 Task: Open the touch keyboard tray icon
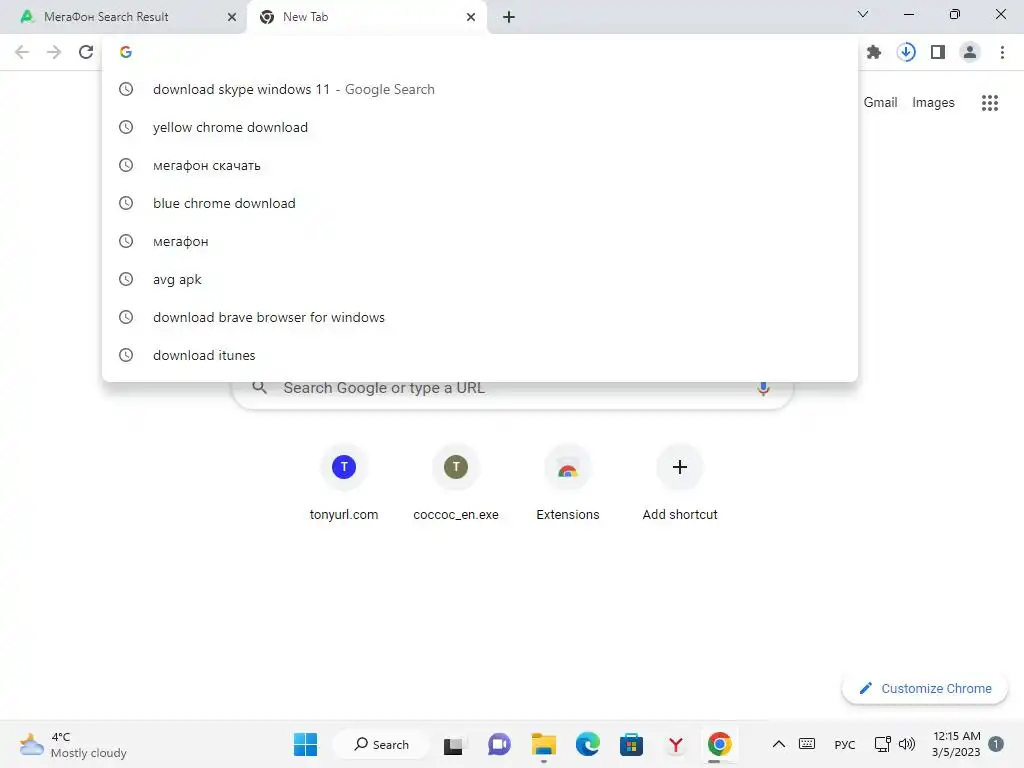pyautogui.click(x=807, y=744)
